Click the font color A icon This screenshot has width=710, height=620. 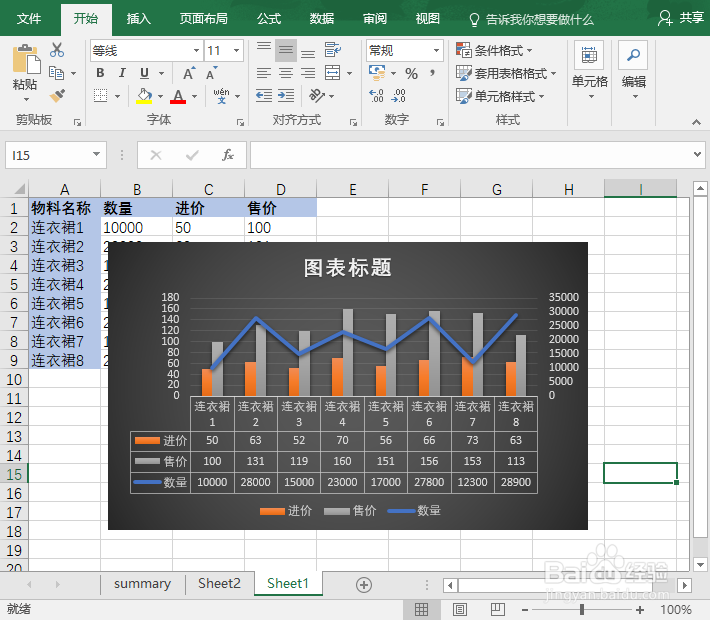178,96
